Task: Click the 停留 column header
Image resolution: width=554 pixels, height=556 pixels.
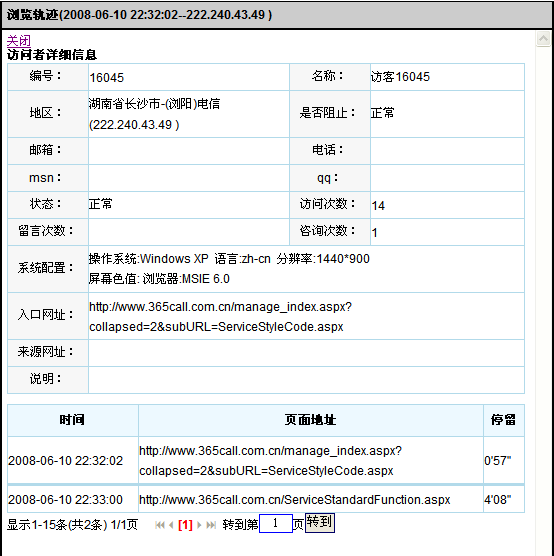Action: click(503, 420)
